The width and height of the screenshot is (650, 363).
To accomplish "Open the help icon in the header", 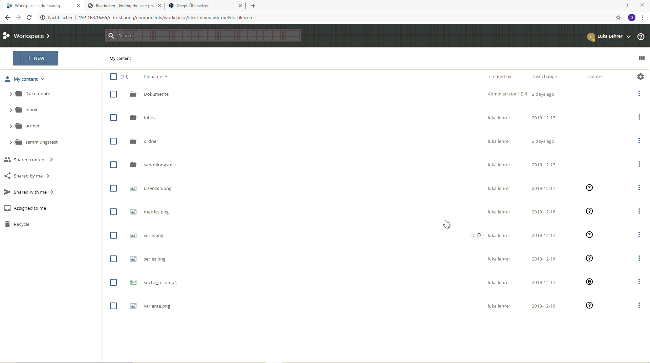I will [640, 36].
